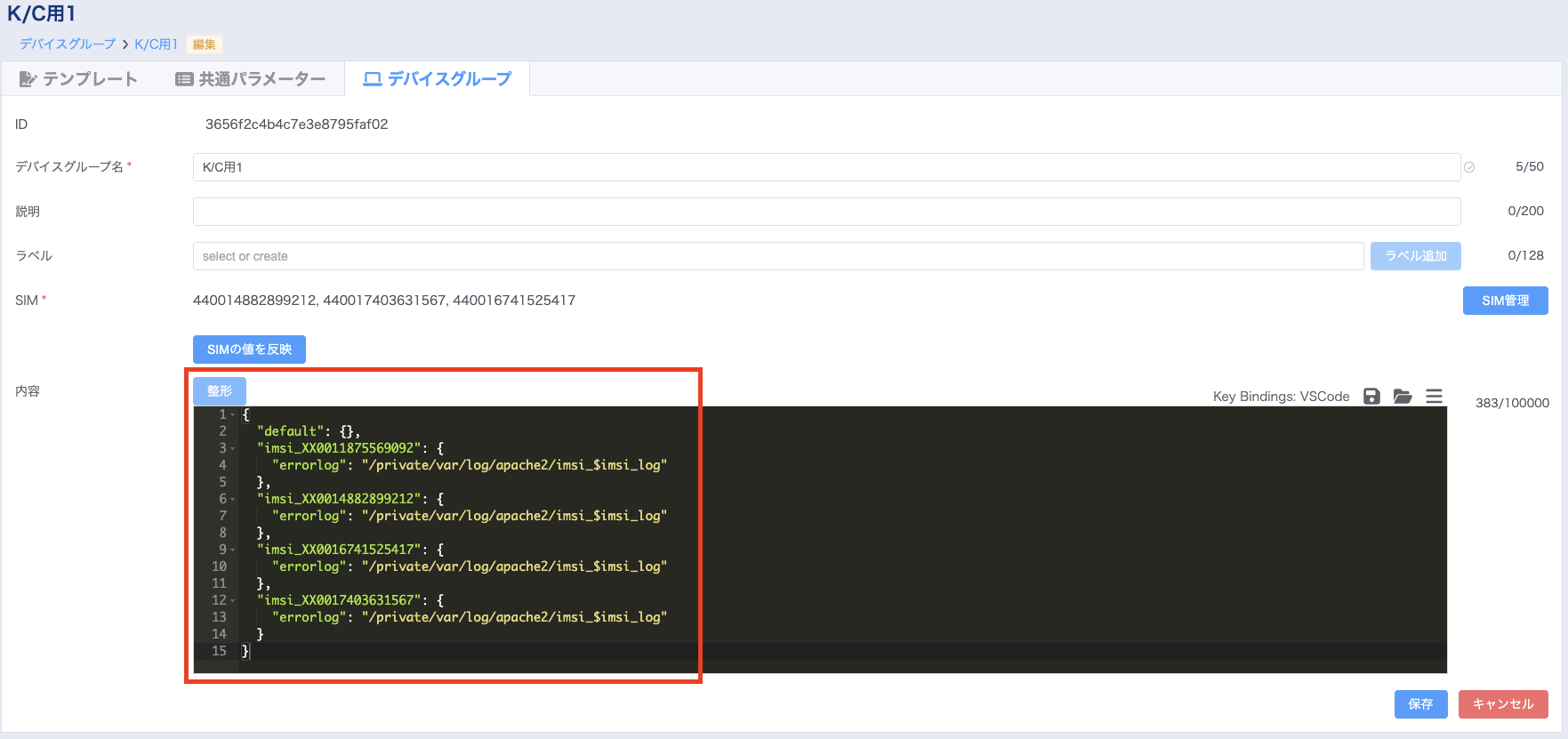Focus the デバイスグループ名 input field

pyautogui.click(x=826, y=167)
